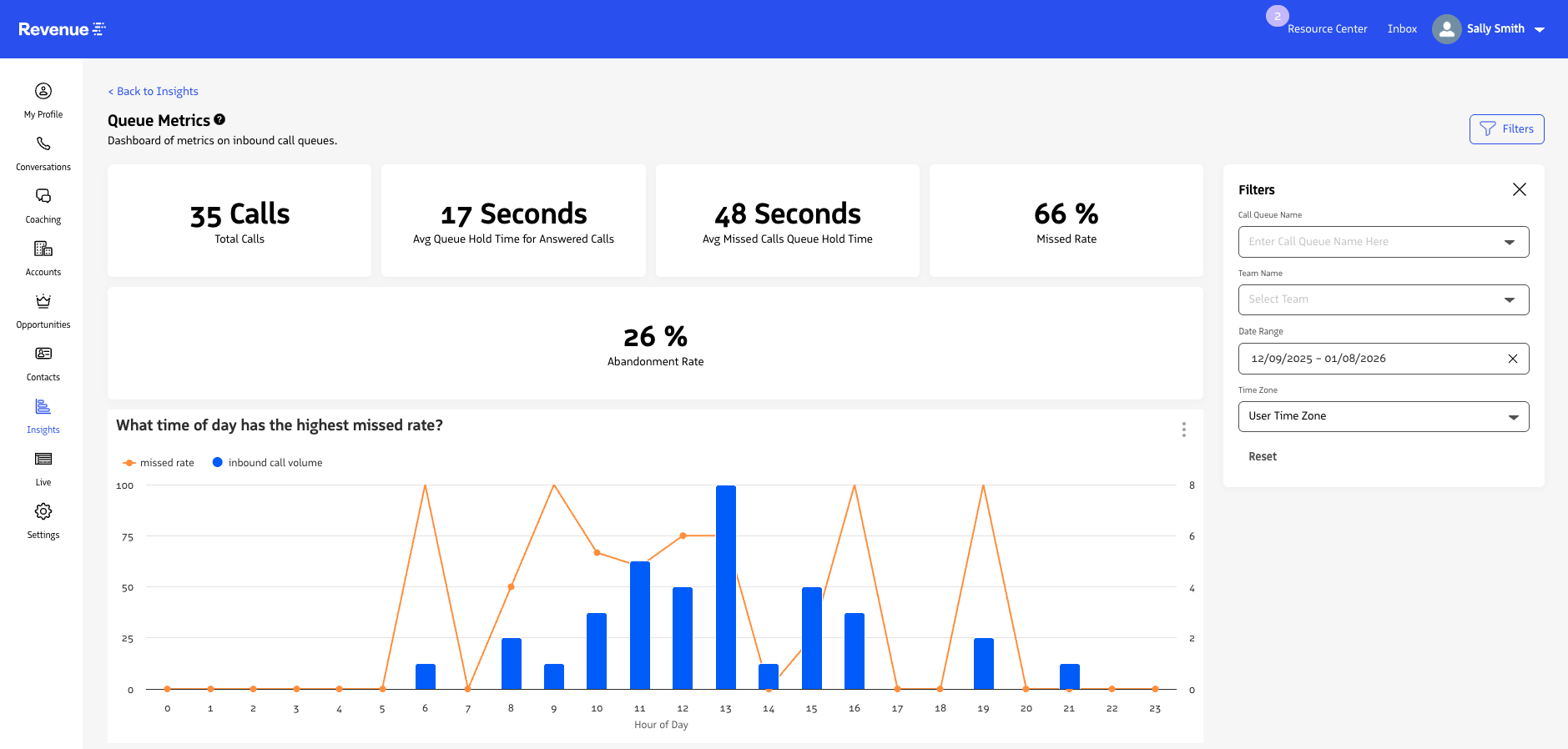This screenshot has height=749, width=1568.
Task: Open the Accounts building icon
Action: [x=43, y=249]
